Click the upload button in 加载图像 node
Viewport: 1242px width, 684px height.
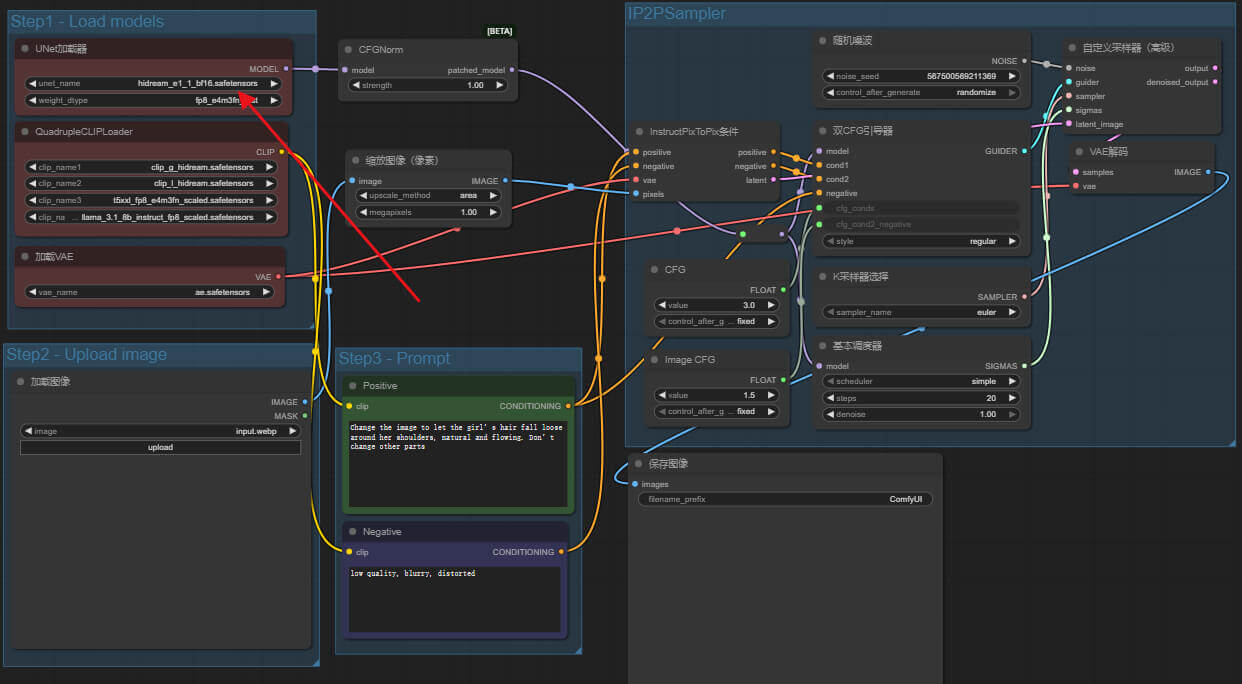[160, 448]
